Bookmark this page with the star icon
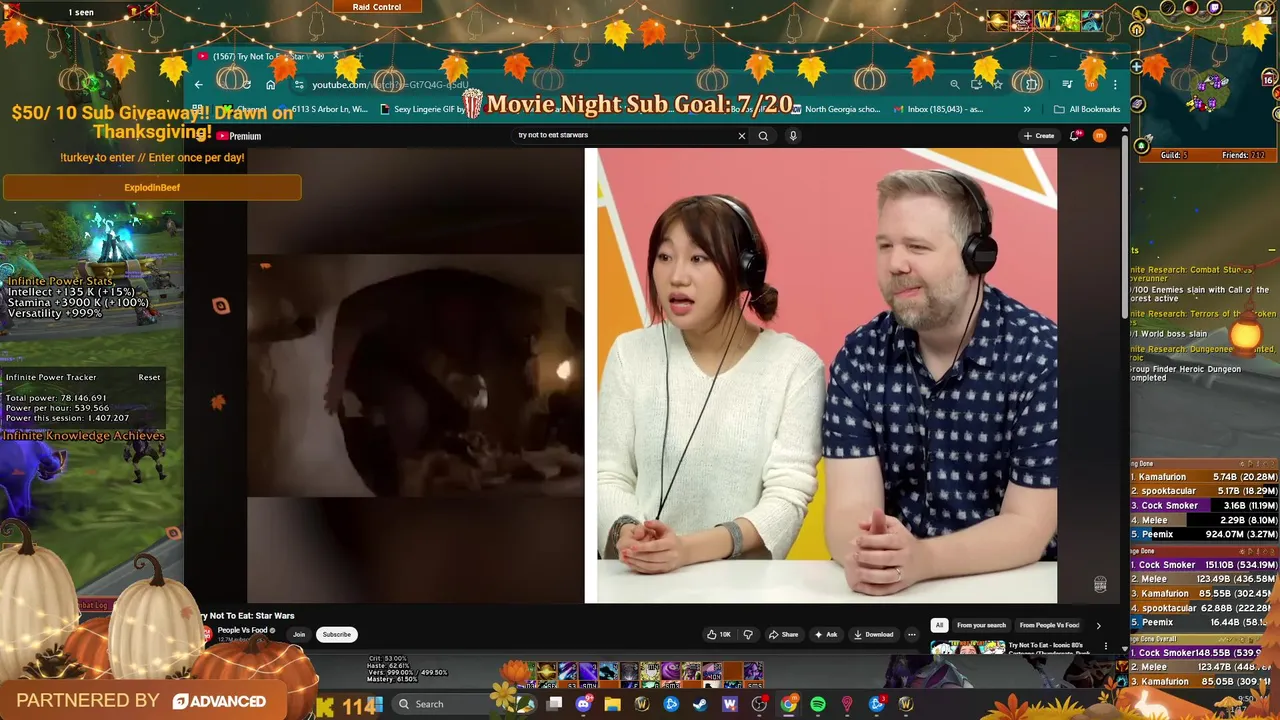Screen dimensions: 1280x720 (x=997, y=85)
